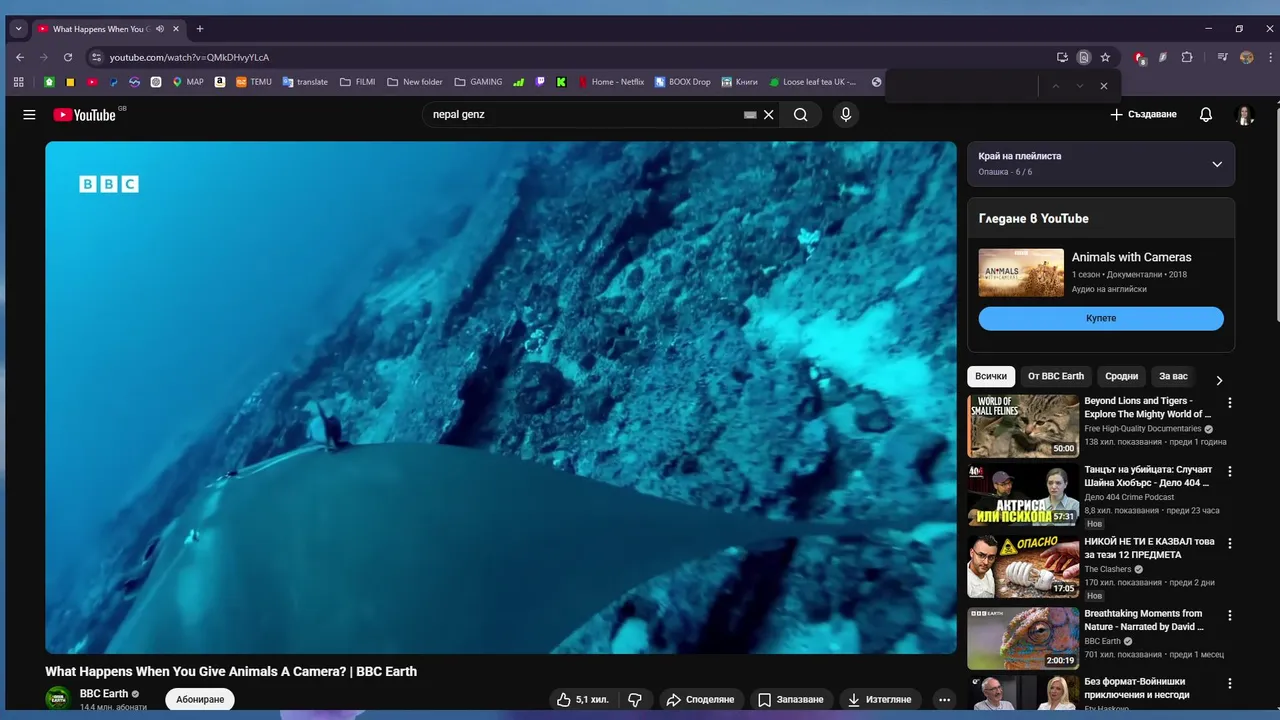Click the Купете buy button
The image size is (1280, 720).
click(1101, 318)
